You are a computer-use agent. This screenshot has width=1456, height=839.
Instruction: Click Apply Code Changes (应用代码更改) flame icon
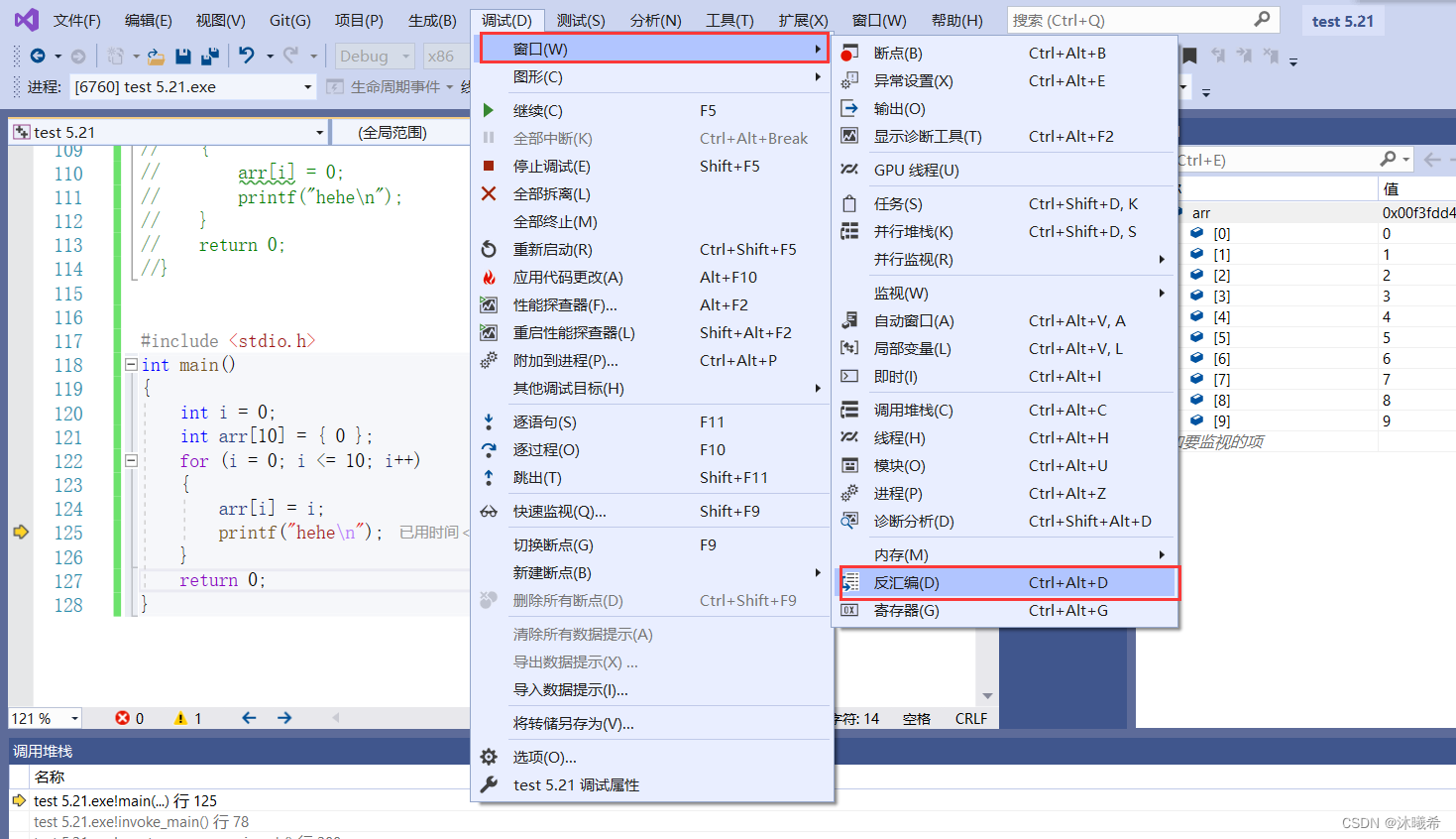coord(488,277)
